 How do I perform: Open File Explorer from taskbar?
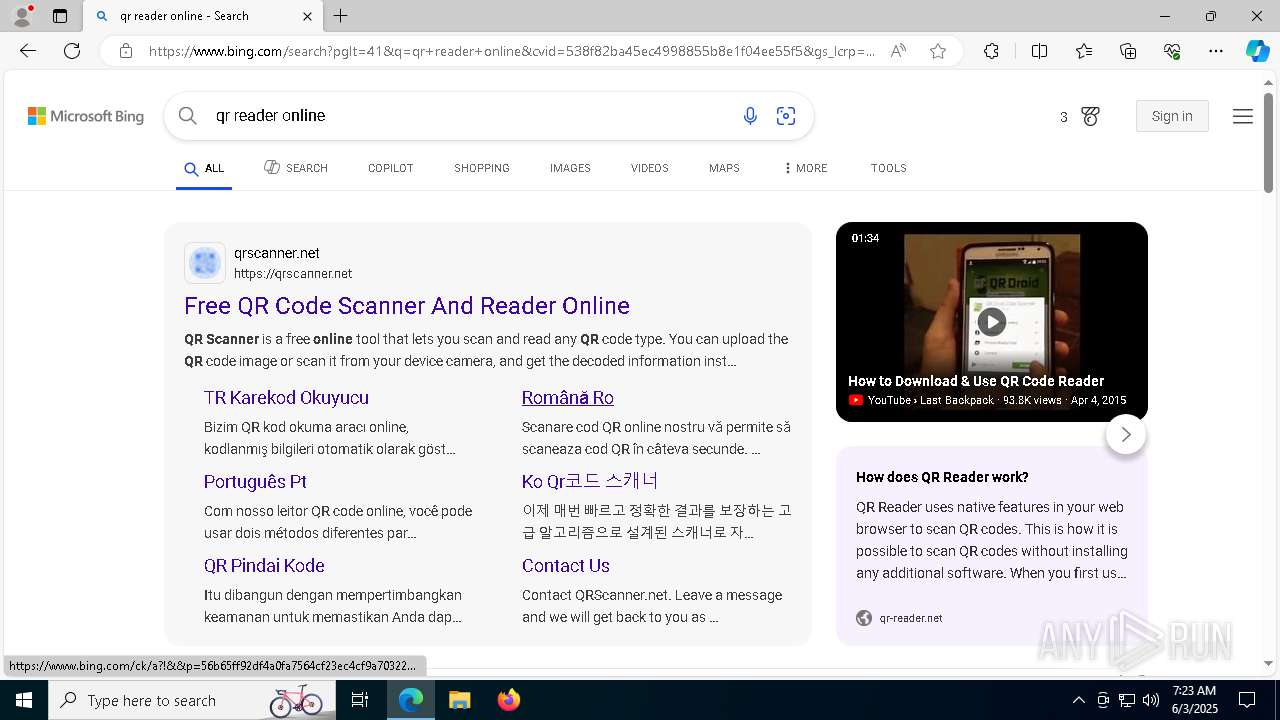(x=459, y=700)
